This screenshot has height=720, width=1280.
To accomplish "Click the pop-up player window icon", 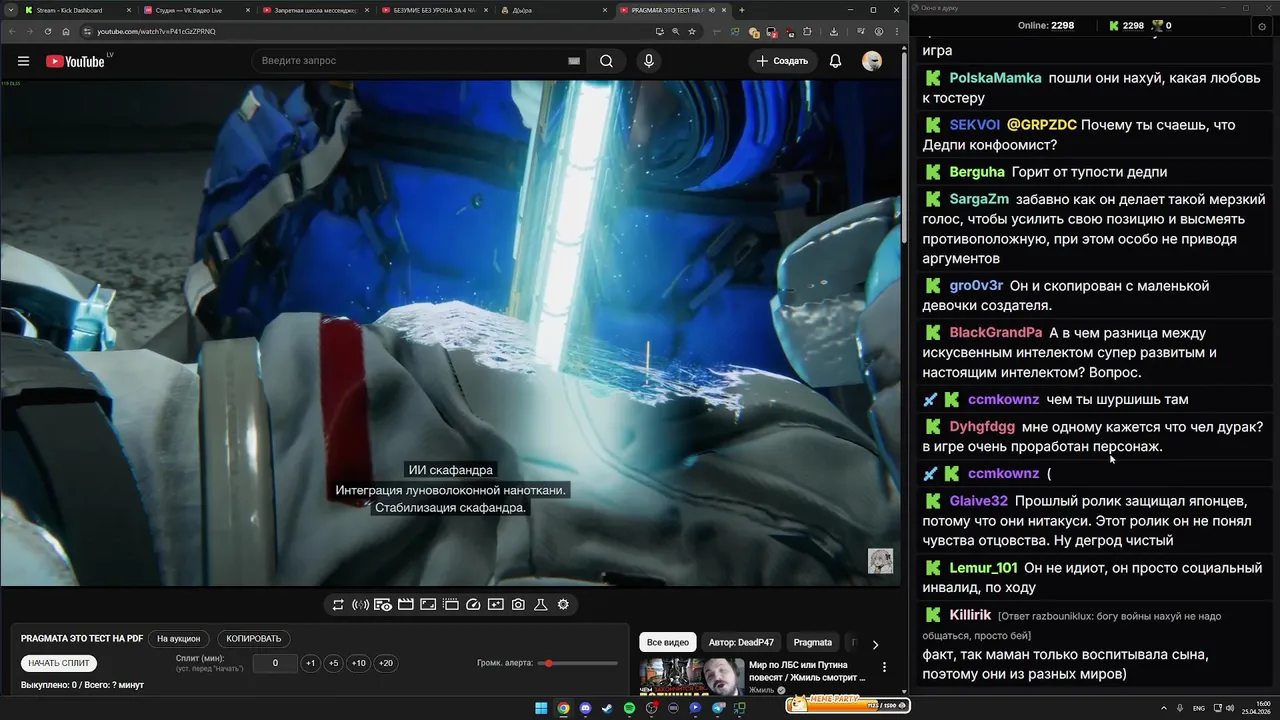I will point(450,604).
